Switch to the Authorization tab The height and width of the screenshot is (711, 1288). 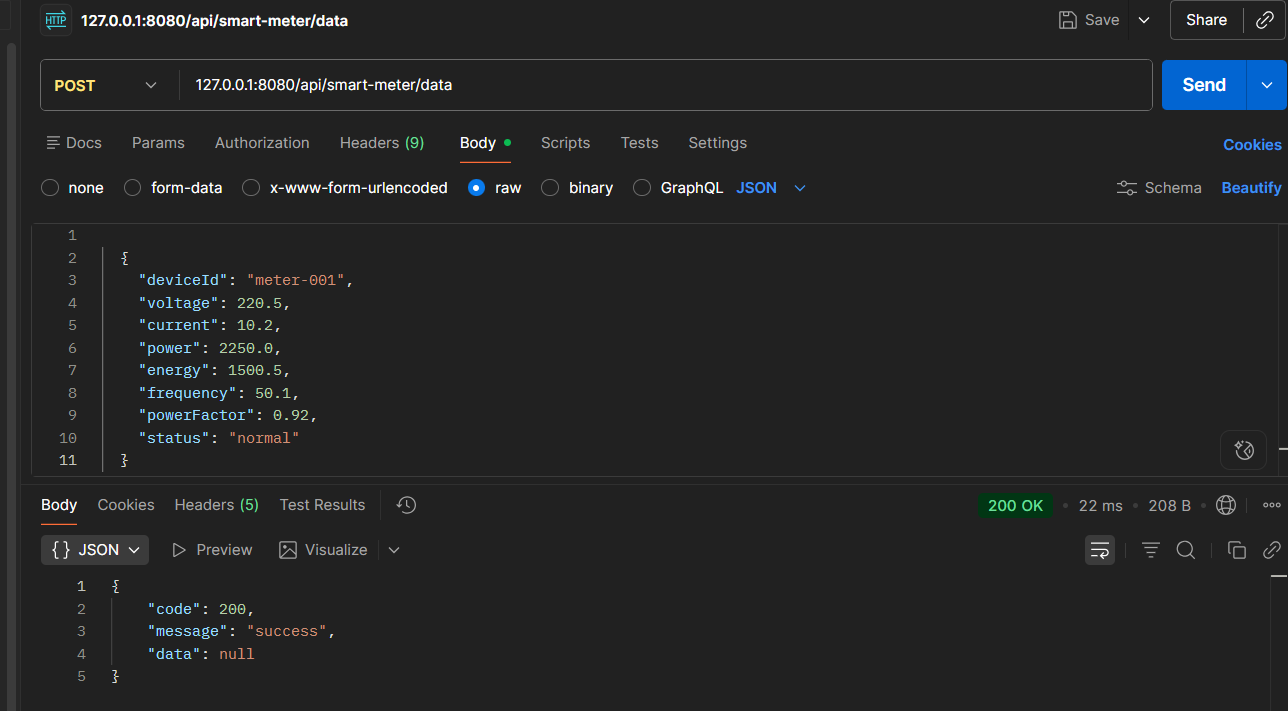[262, 143]
